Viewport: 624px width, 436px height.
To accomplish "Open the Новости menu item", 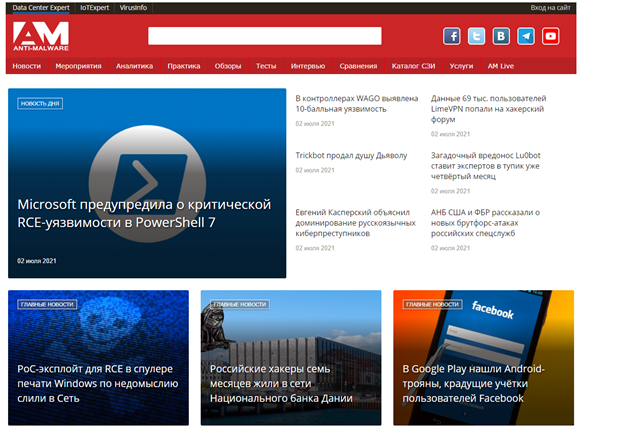I will (x=27, y=66).
